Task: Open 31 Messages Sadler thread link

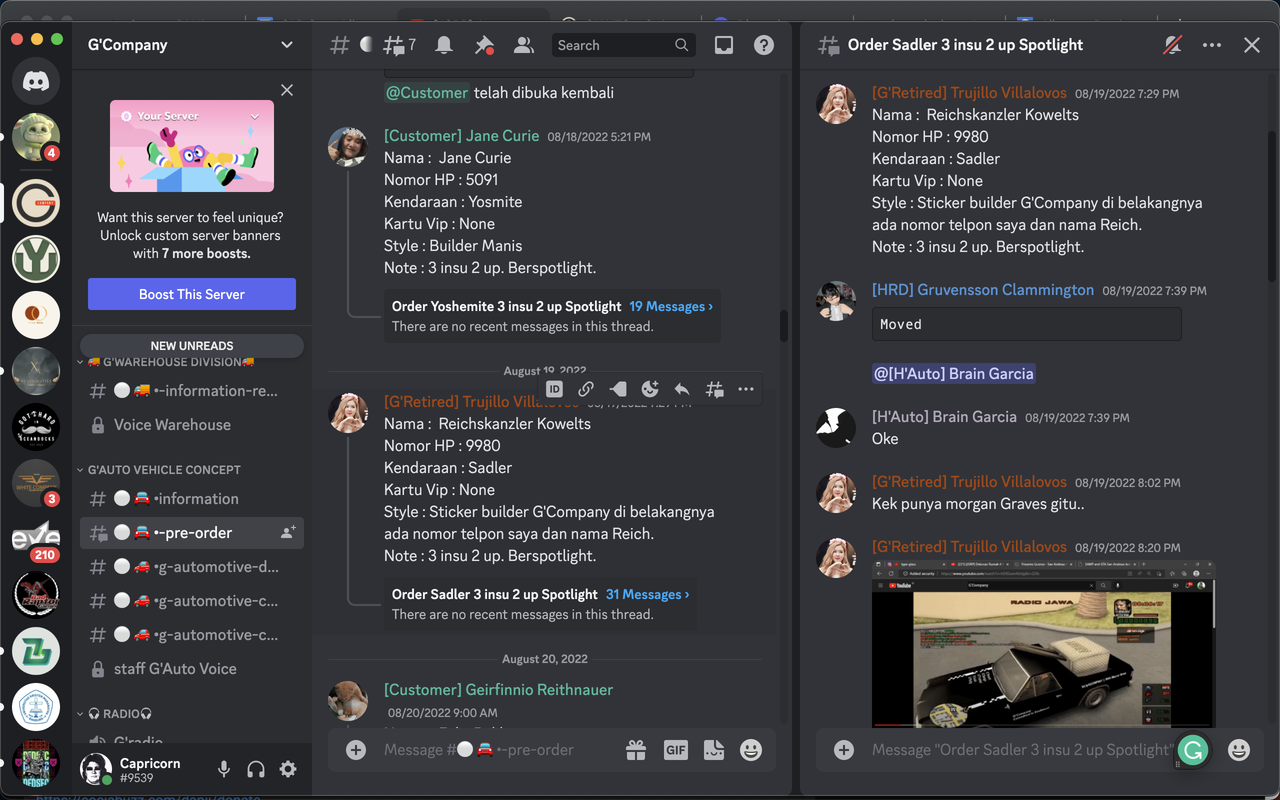Action: point(647,594)
